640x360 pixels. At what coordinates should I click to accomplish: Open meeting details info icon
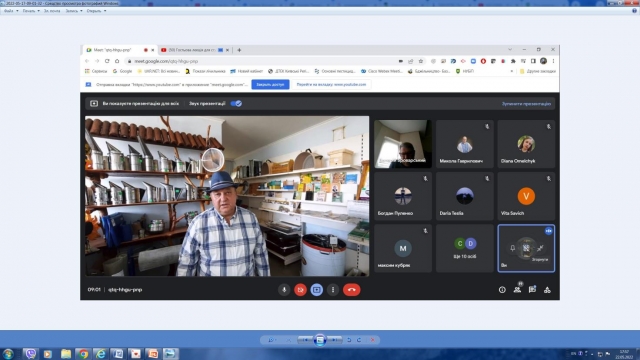click(x=502, y=290)
